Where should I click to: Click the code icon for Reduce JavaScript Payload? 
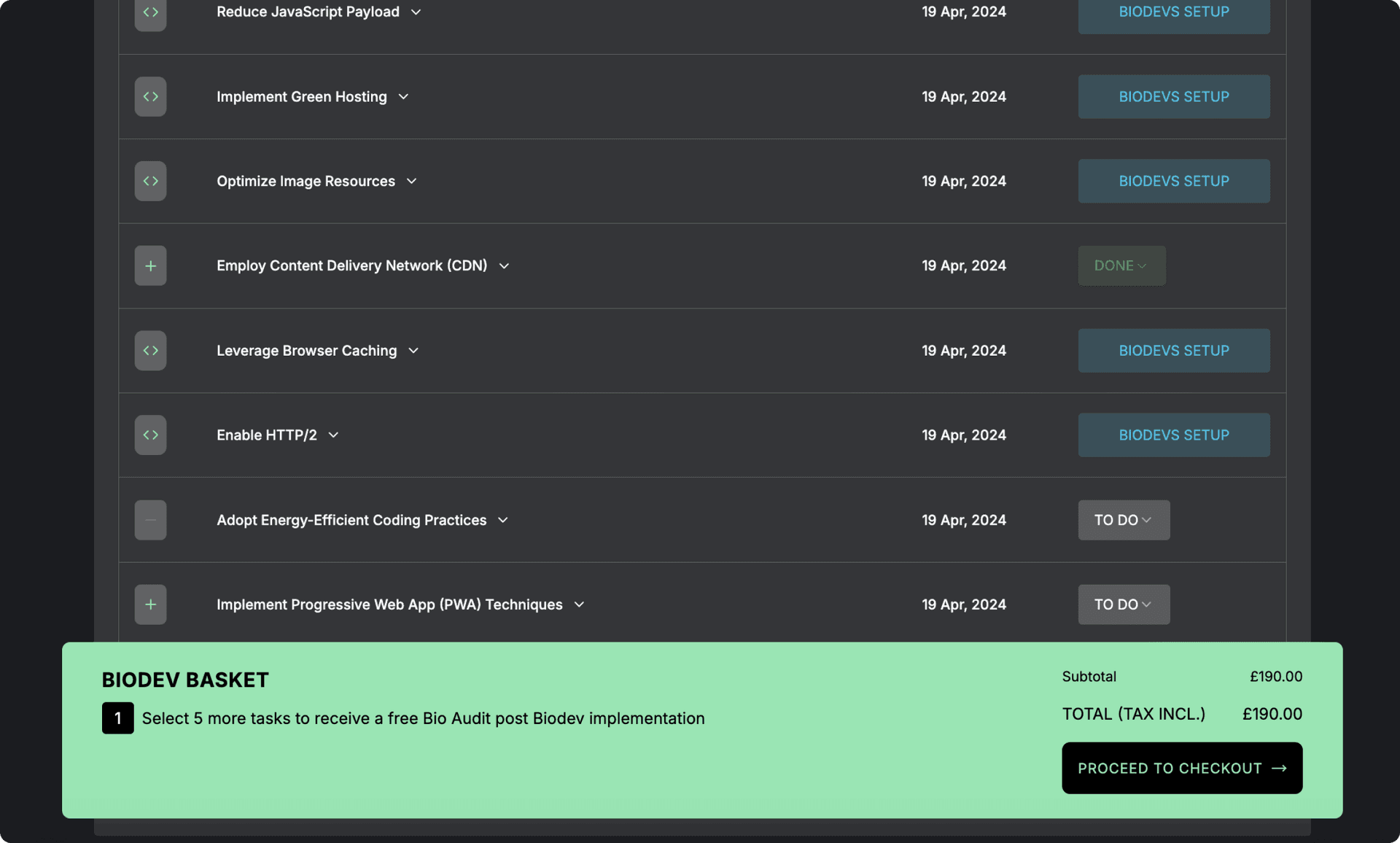click(x=150, y=13)
